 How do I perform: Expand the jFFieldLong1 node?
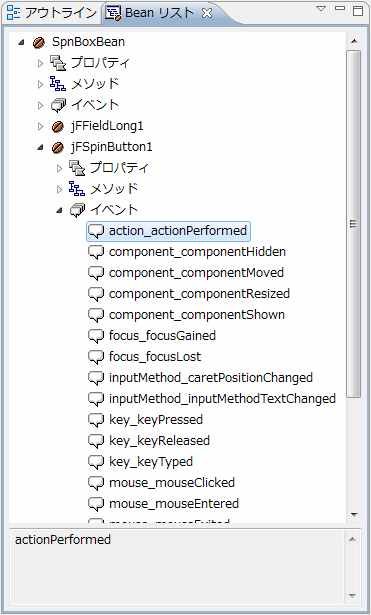40,126
